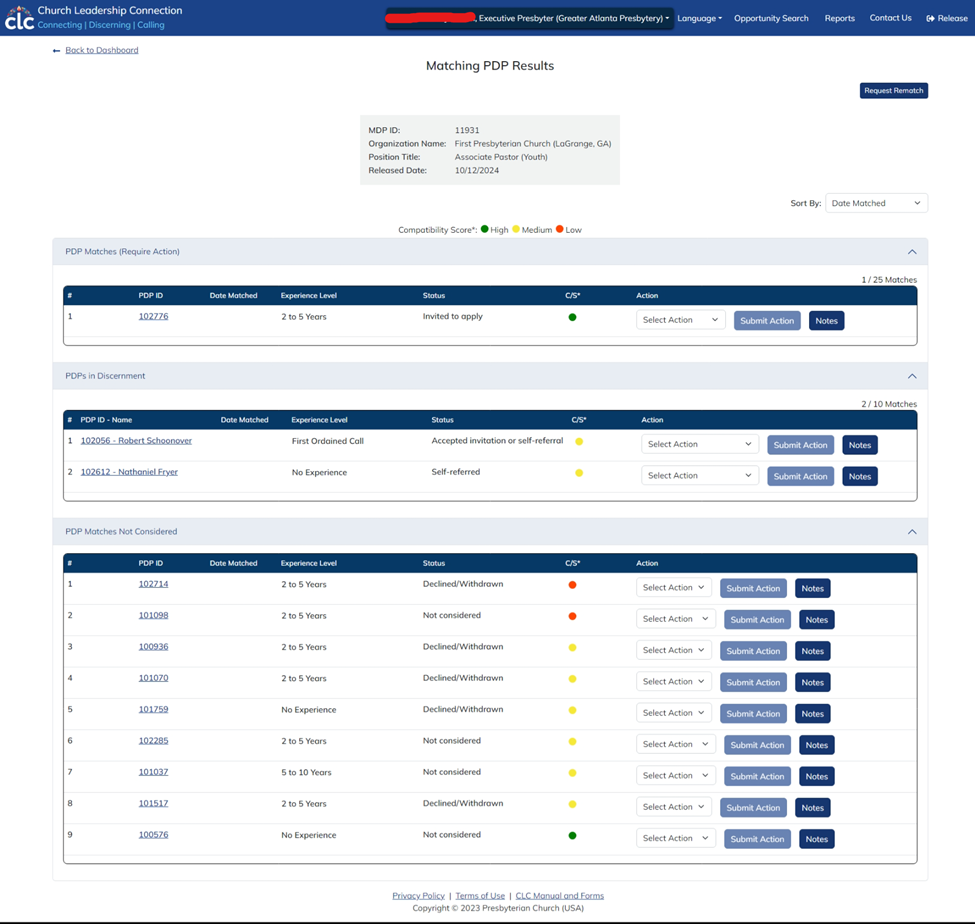This screenshot has height=924, width=975.
Task: Click the Release icon in top navigation
Action: [x=931, y=18]
